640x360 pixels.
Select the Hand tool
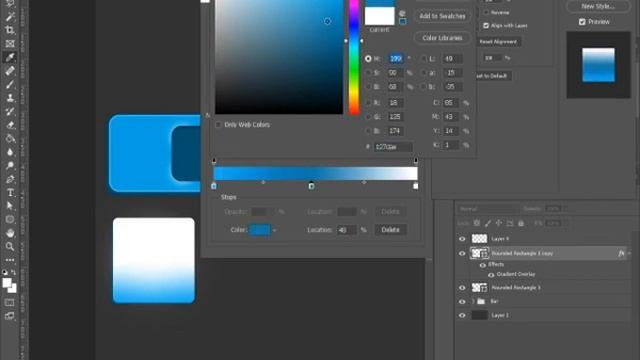(x=10, y=233)
